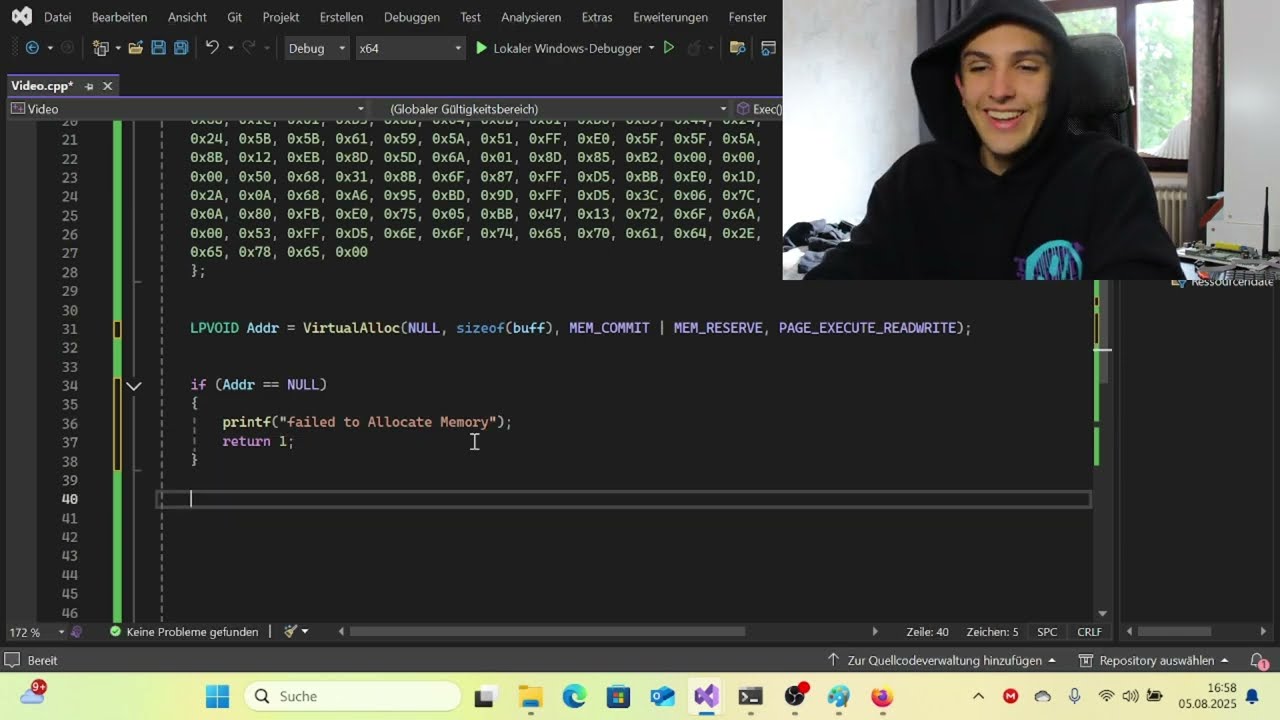1280x720 pixels.
Task: Click Keine Probleme gefunden status indicator
Action: click(184, 632)
